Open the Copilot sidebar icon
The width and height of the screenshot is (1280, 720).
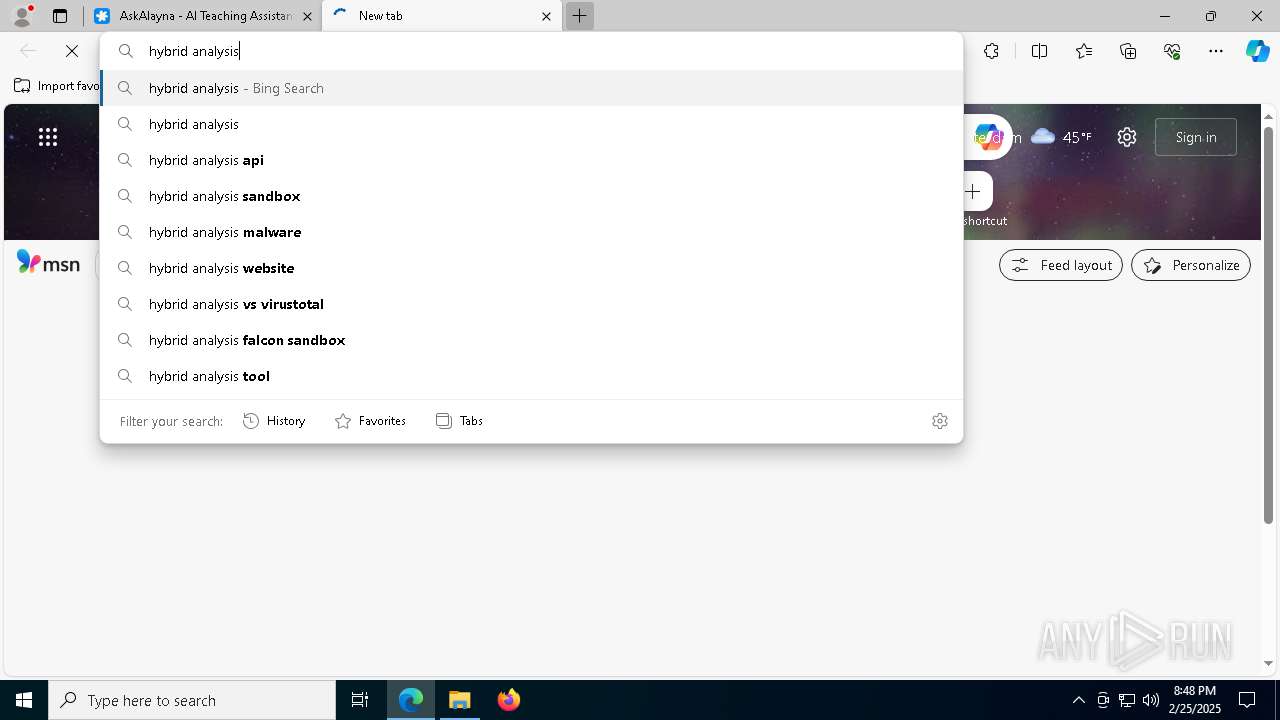pos(1258,51)
